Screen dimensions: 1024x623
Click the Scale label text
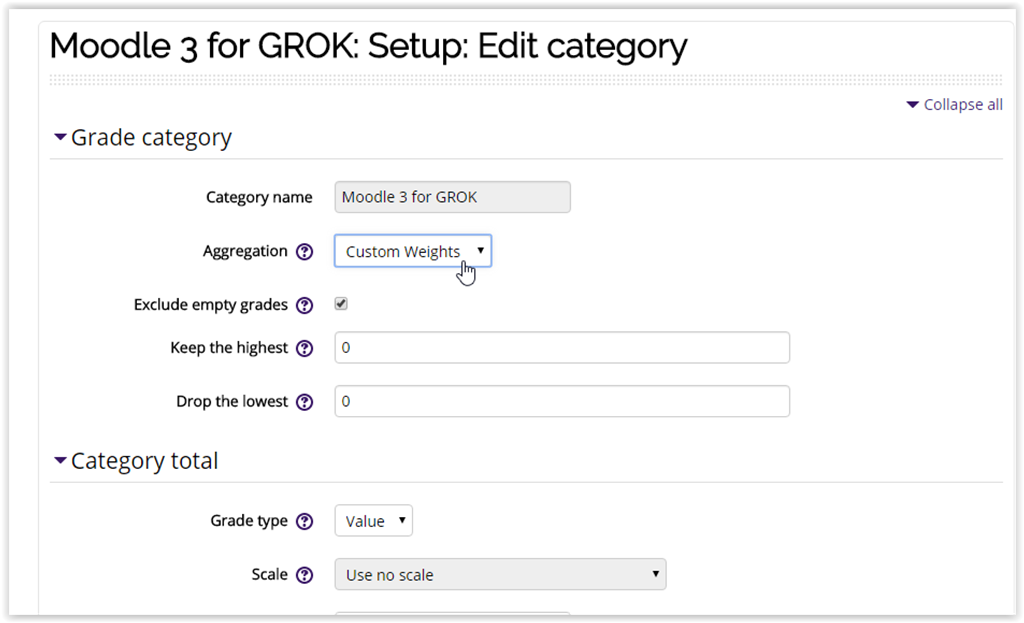pyautogui.click(x=269, y=575)
